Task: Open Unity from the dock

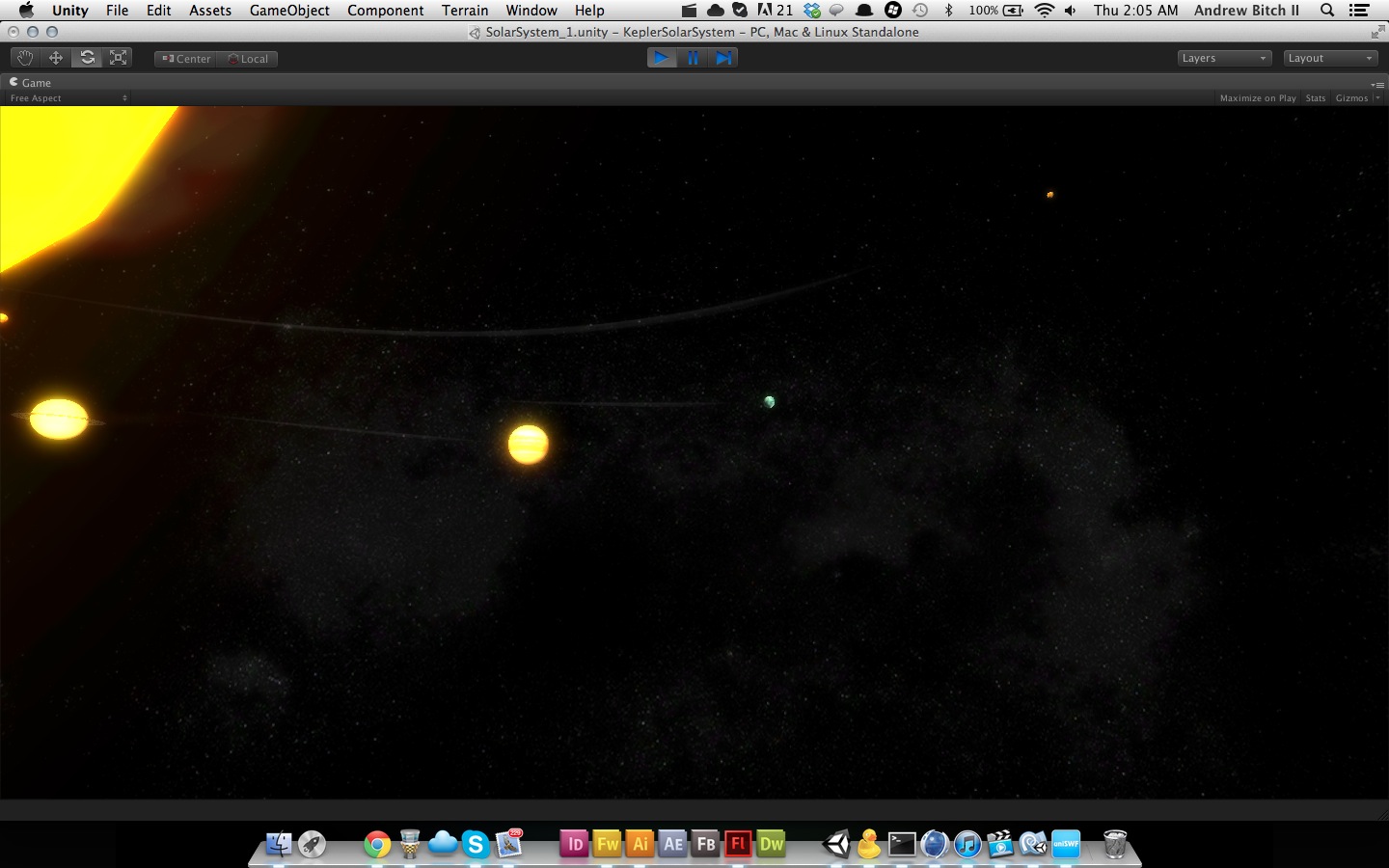Action: coord(836,844)
